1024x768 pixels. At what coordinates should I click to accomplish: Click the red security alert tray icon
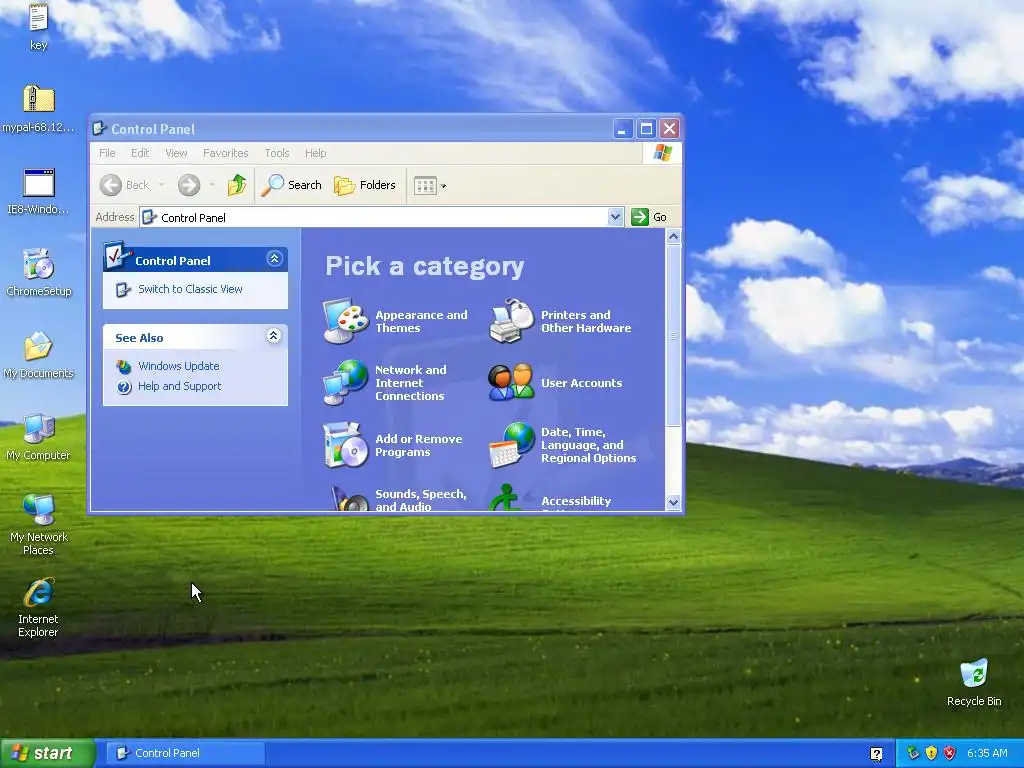coord(950,753)
